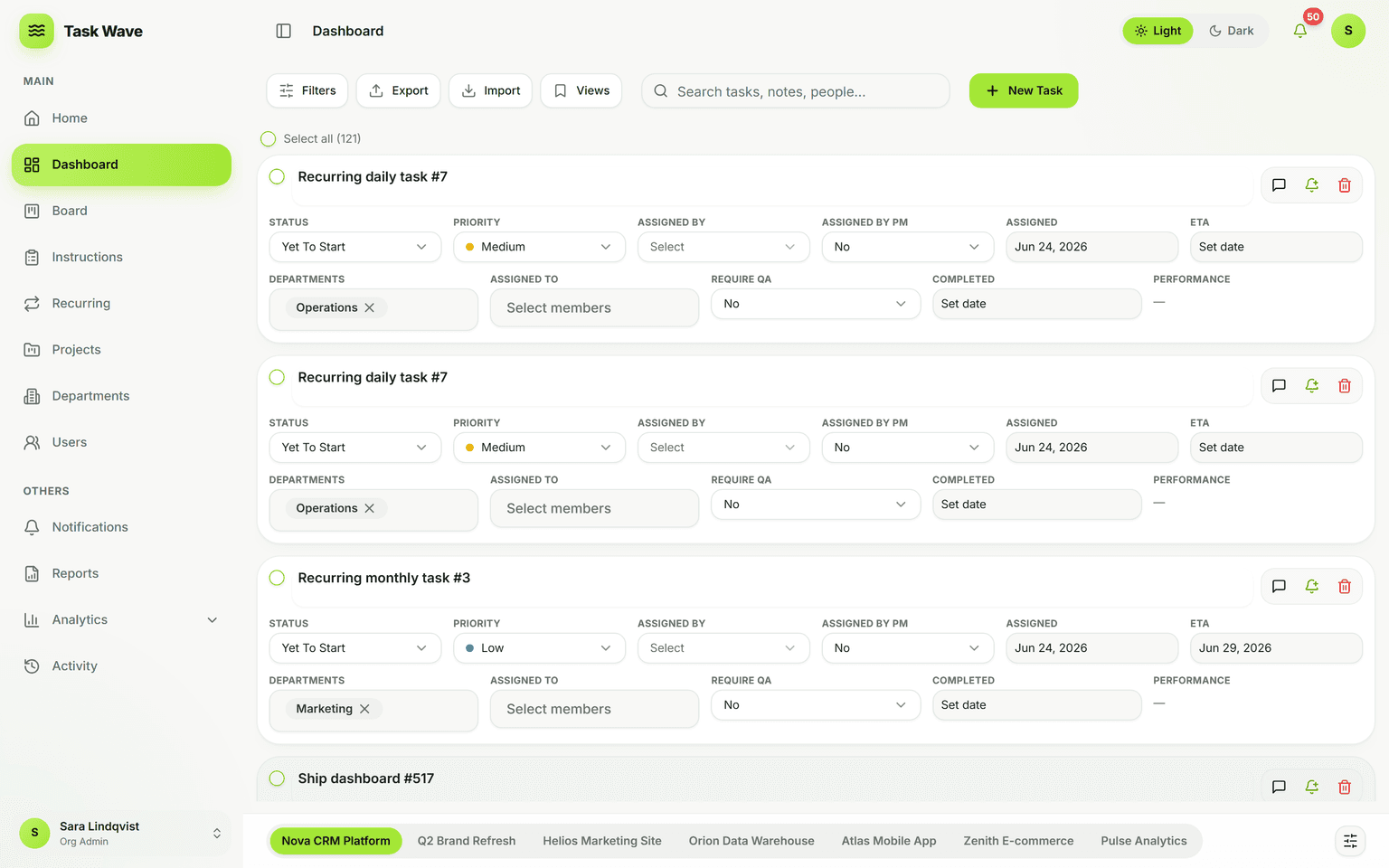
Task: Open Status dropdown of Recurring monthly task #3
Action: pyautogui.click(x=355, y=648)
